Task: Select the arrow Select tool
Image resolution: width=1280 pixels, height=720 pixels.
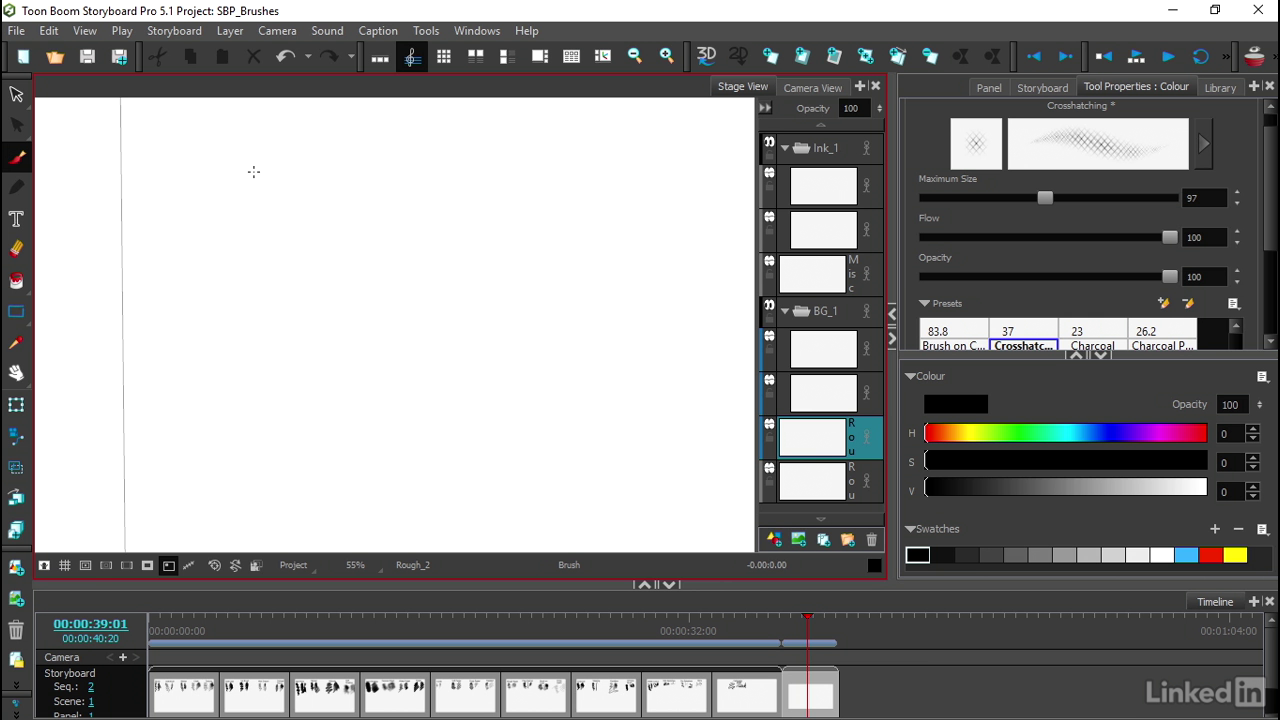Action: pos(16,94)
